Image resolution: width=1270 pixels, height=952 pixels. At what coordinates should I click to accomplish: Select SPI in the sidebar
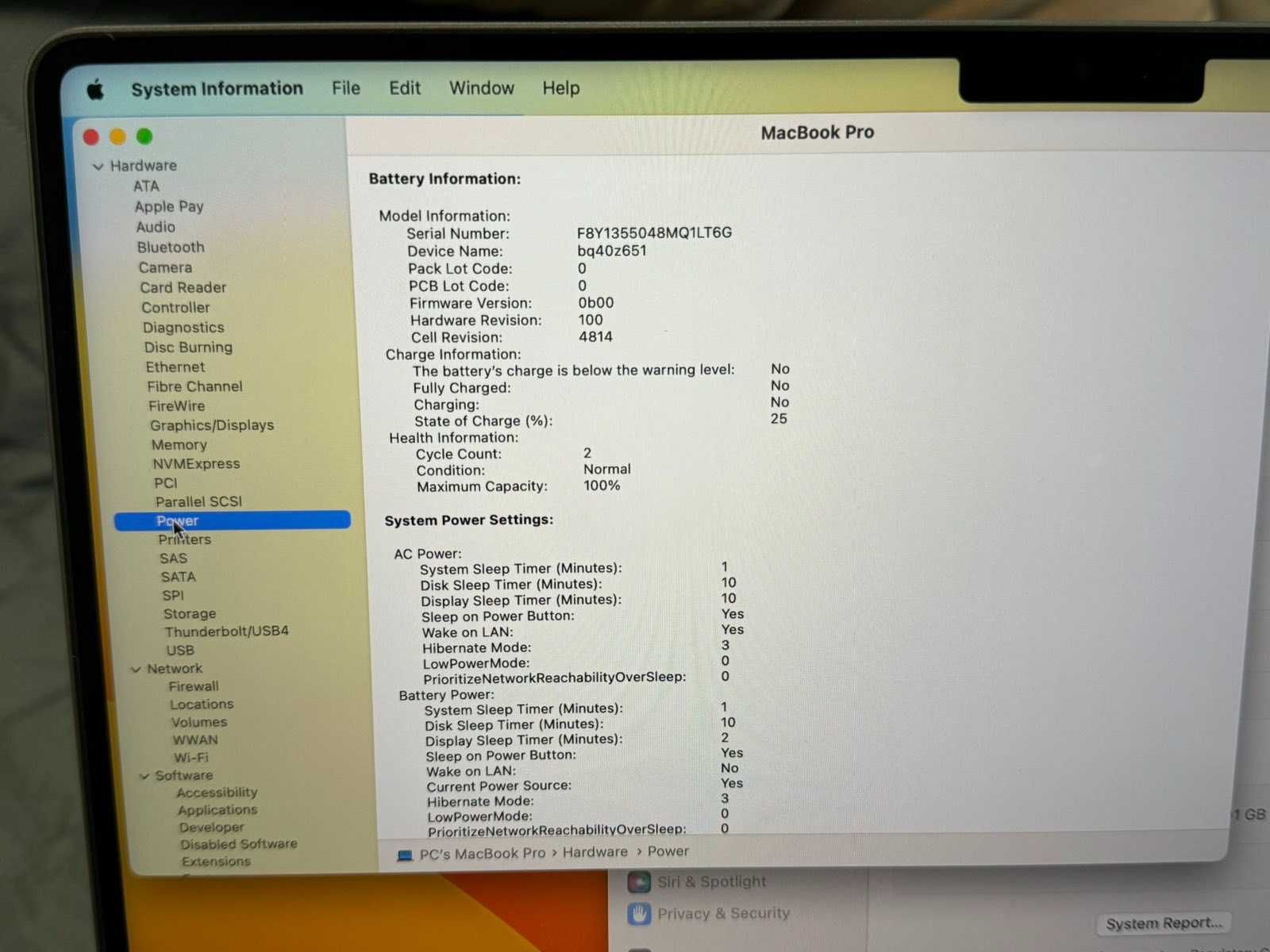172,595
